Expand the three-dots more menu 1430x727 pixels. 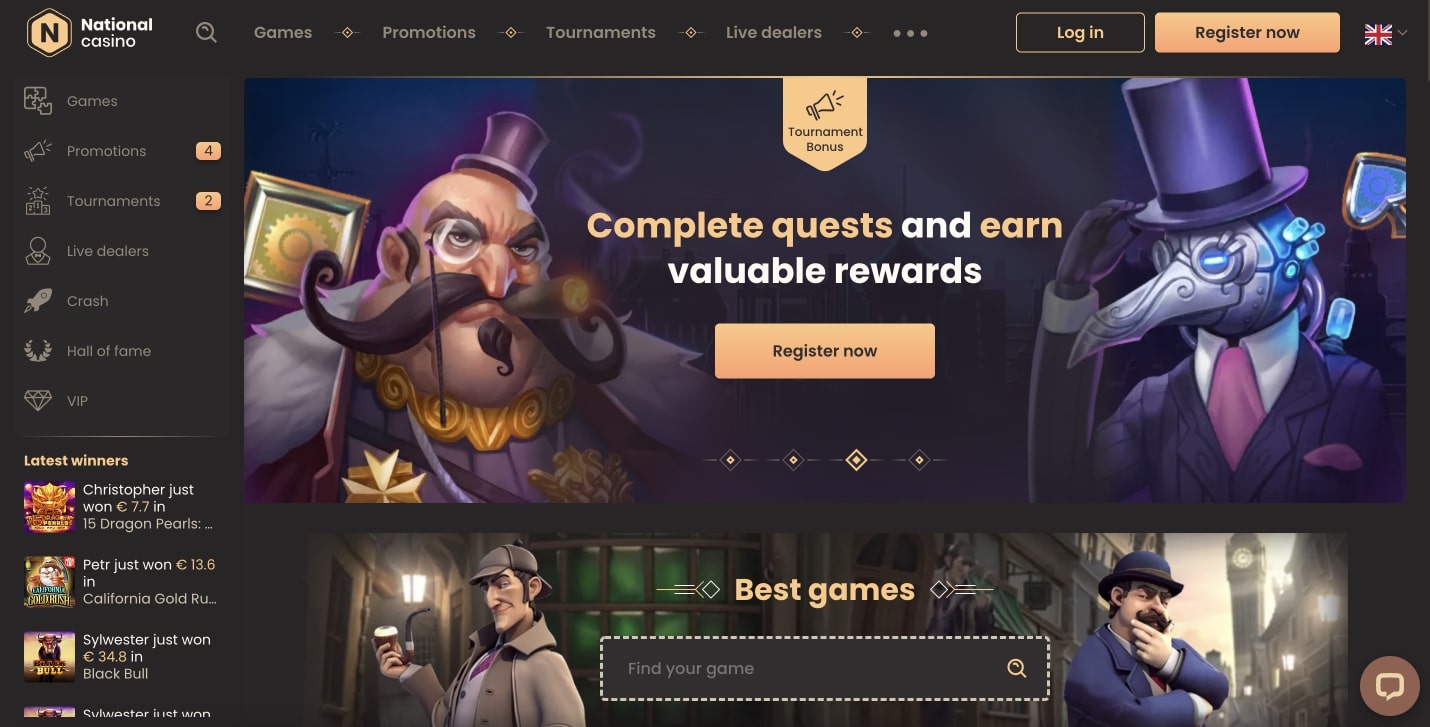910,33
